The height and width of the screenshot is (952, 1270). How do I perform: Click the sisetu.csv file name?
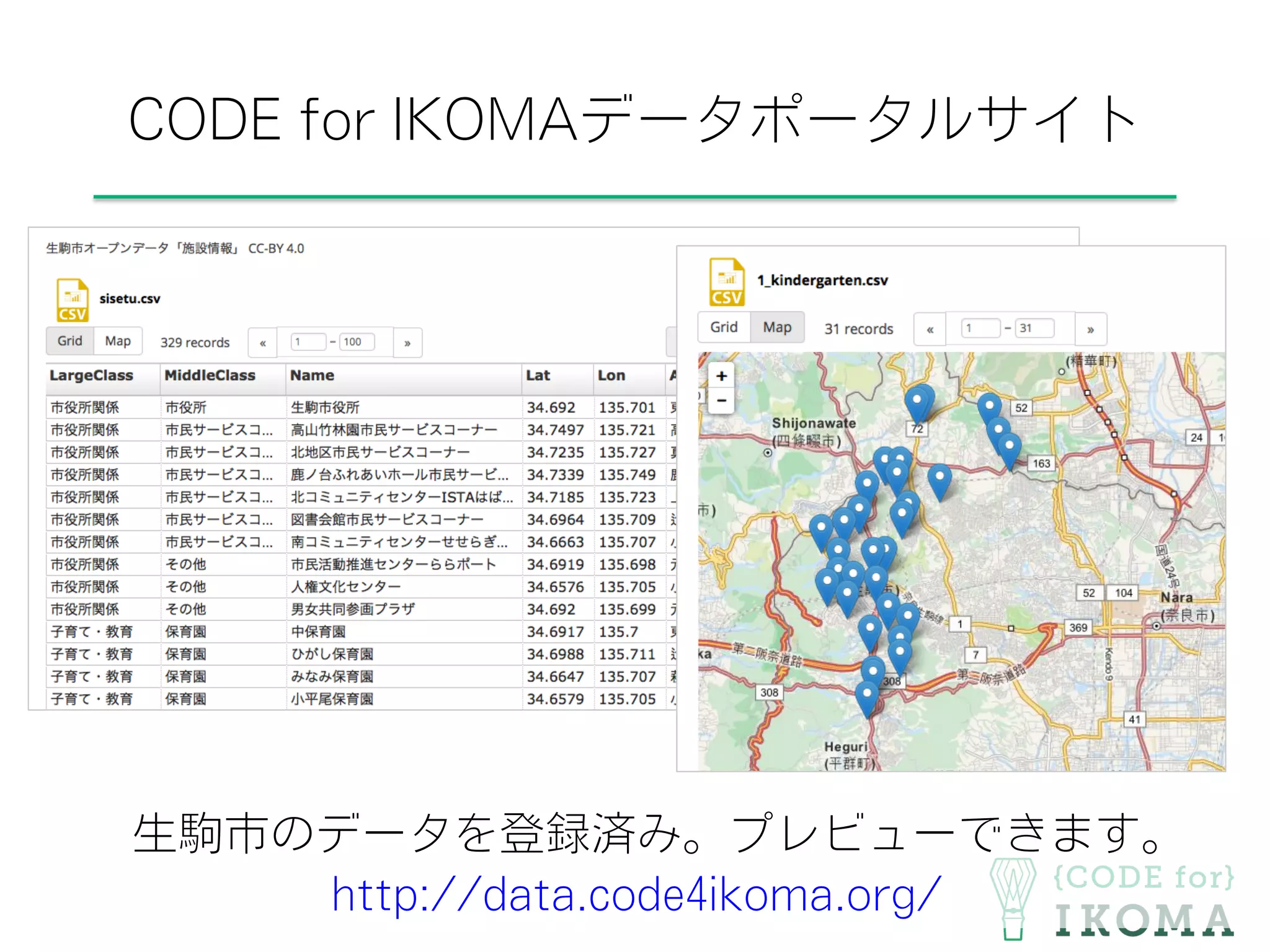click(x=130, y=299)
